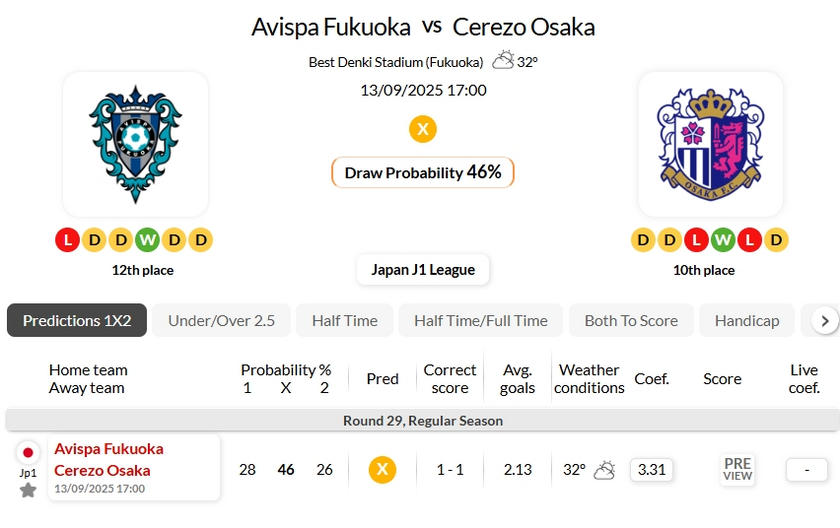The height and width of the screenshot is (528, 840).
Task: Click the Cerezo Osaka team crest
Action: (710, 144)
